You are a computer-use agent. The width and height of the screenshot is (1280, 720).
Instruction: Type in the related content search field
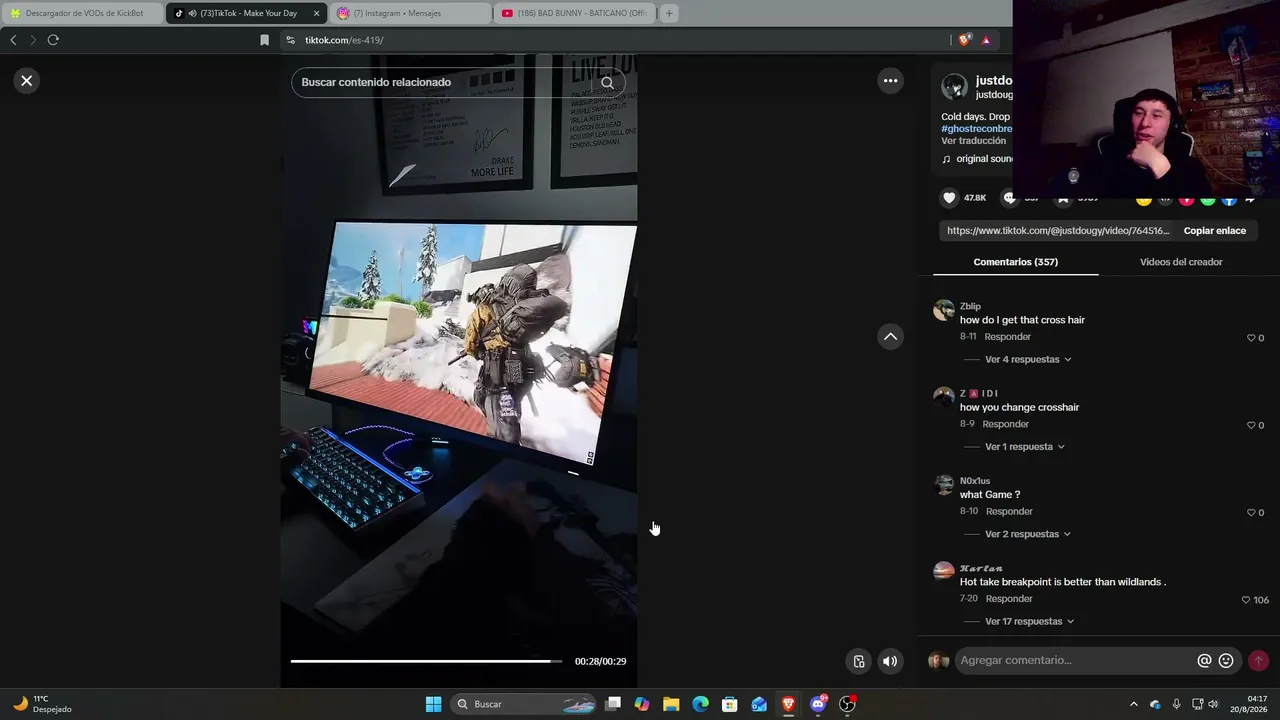(x=448, y=82)
